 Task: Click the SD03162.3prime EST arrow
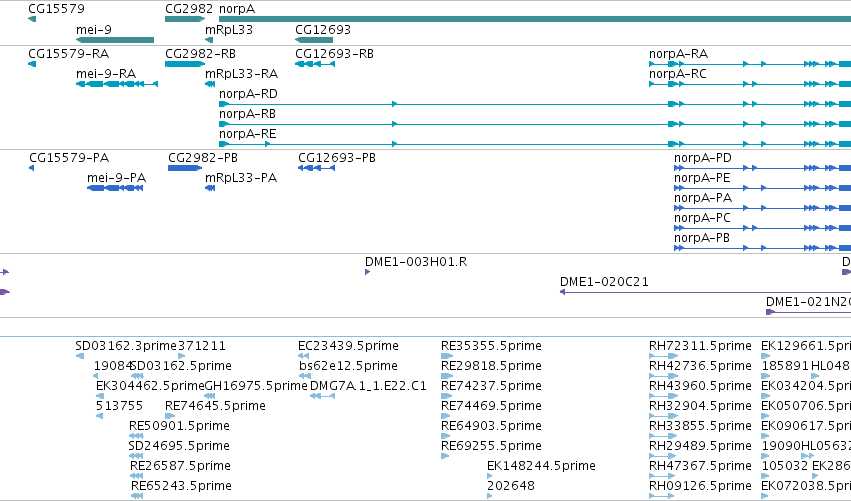(80, 356)
